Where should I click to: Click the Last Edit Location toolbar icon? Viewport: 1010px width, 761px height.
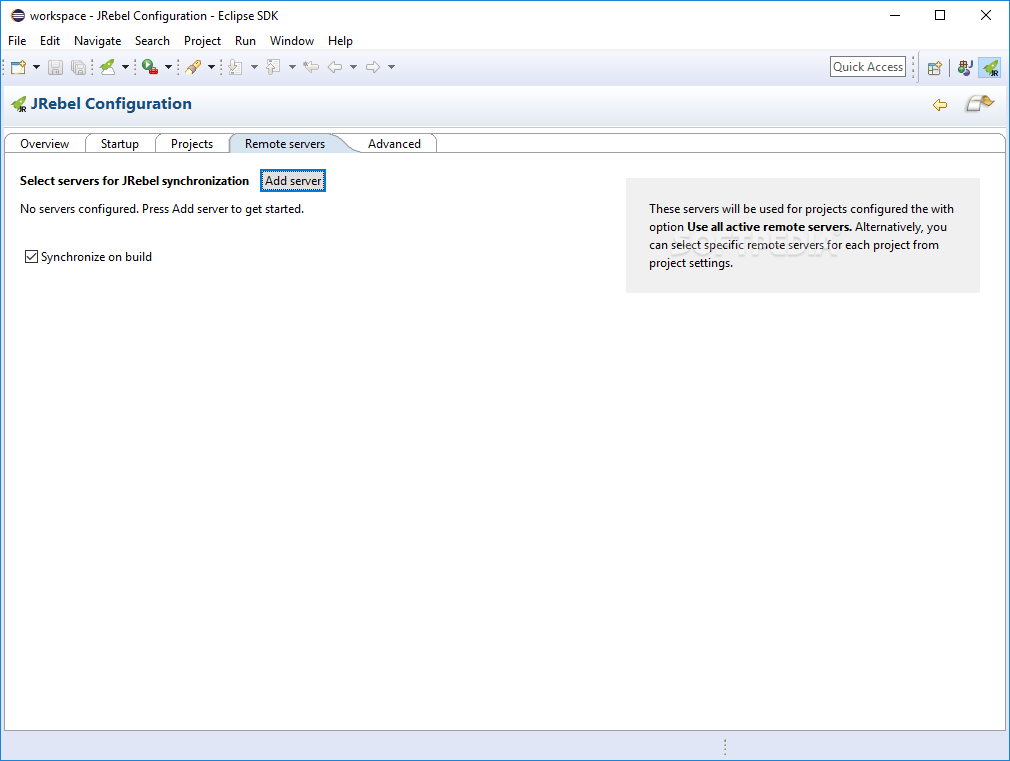(311, 67)
